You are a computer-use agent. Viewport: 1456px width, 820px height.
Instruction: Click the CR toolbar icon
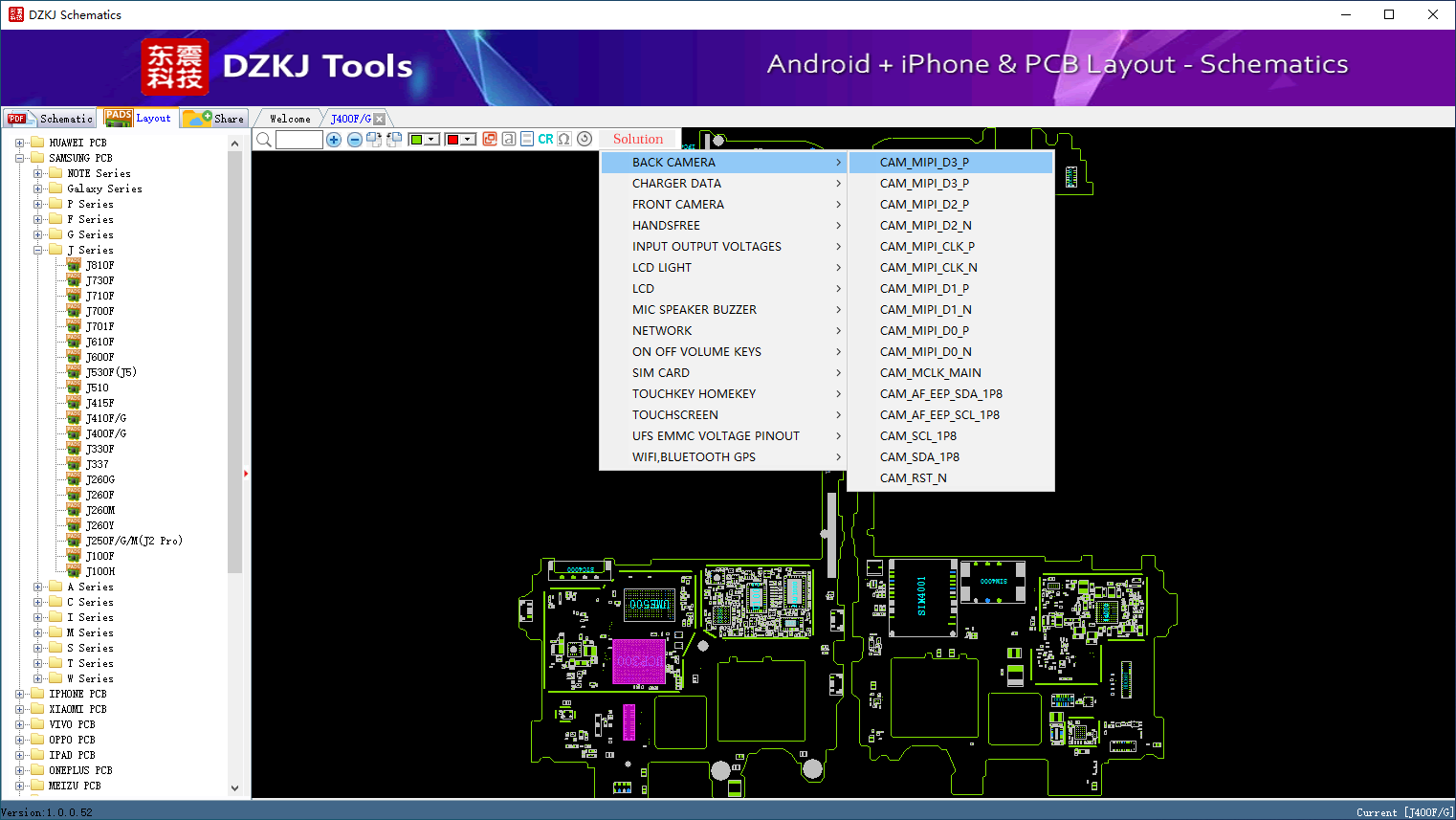(x=545, y=139)
